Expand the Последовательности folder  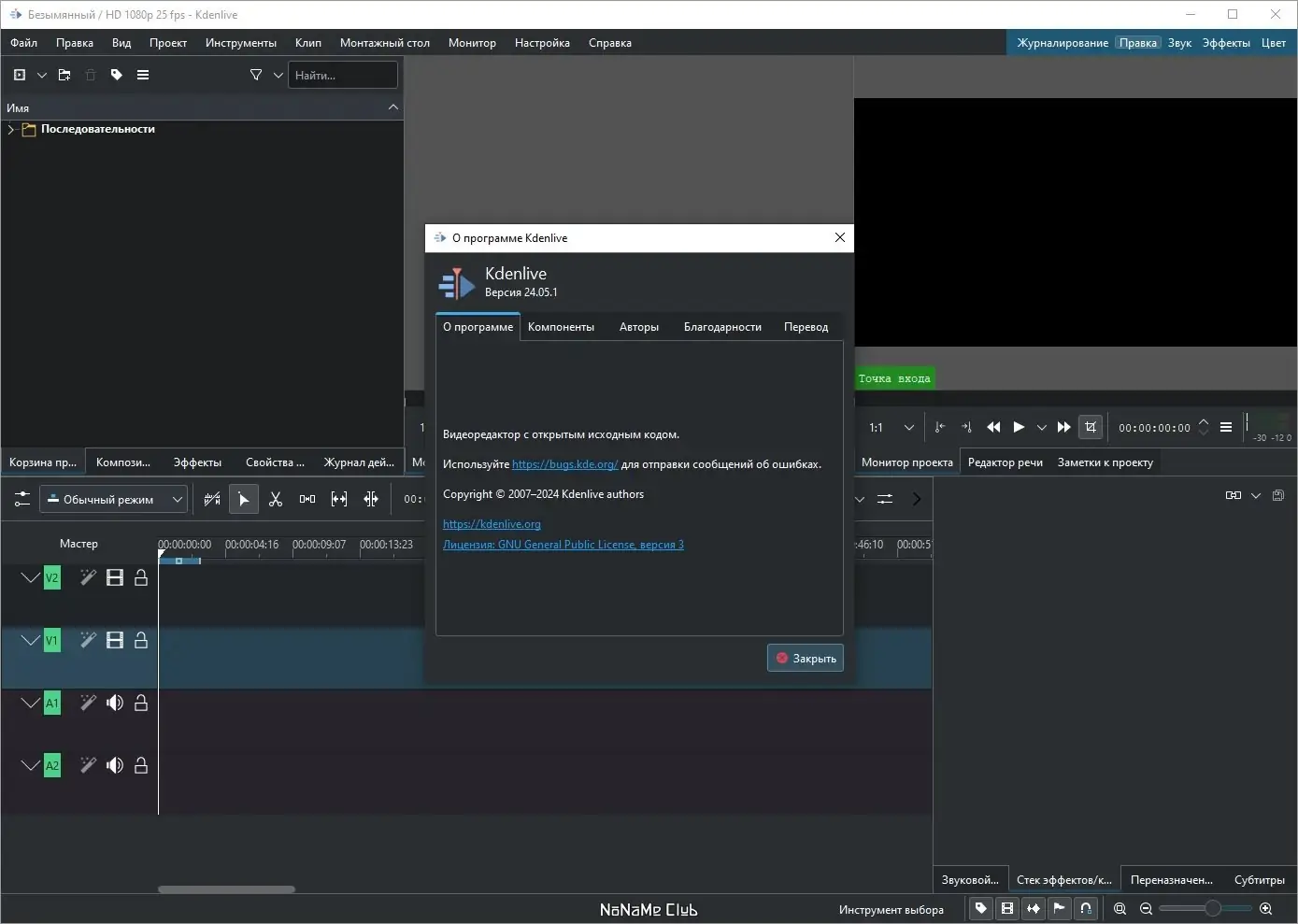pos(11,130)
